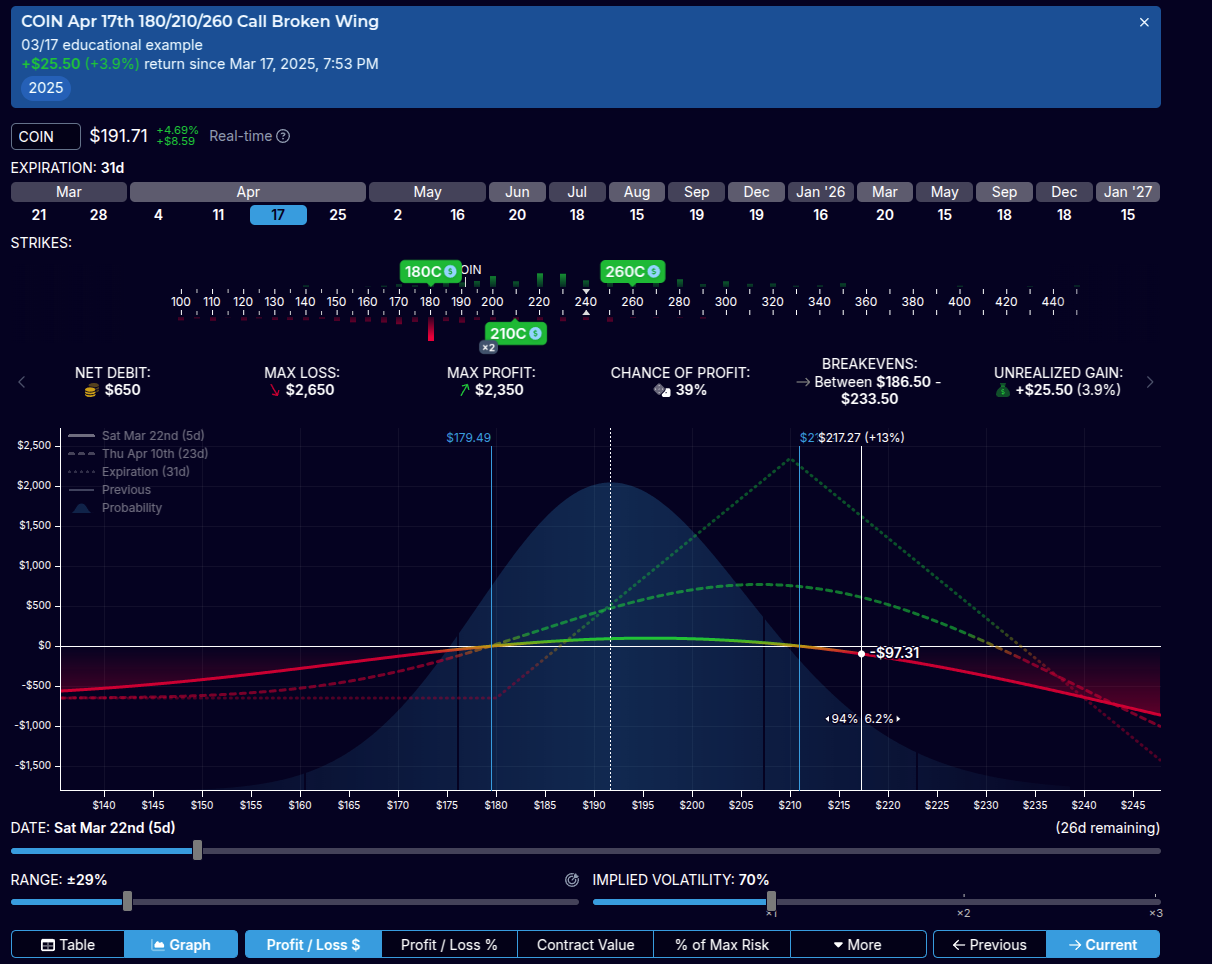
Task: Click the Implied Volatility slider handle
Action: click(771, 901)
